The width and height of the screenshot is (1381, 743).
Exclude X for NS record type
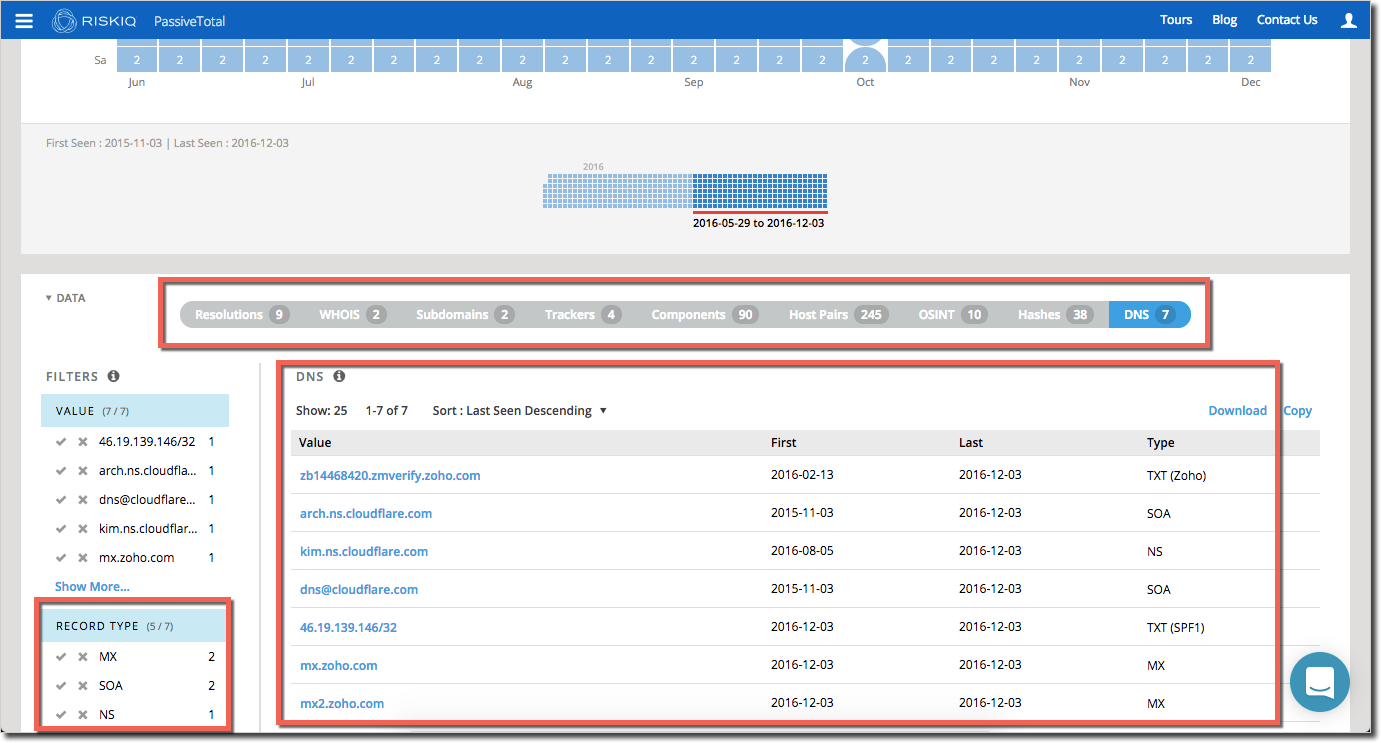click(83, 714)
